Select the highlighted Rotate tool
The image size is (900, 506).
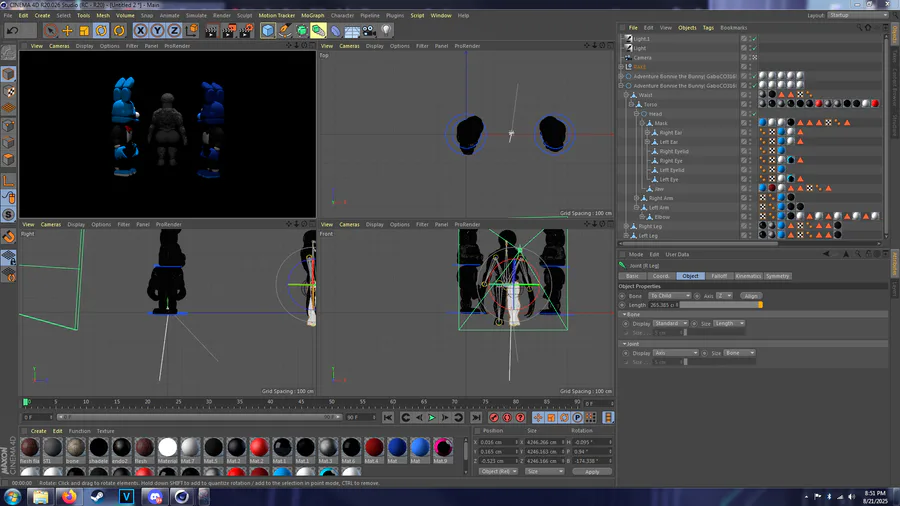click(x=101, y=30)
